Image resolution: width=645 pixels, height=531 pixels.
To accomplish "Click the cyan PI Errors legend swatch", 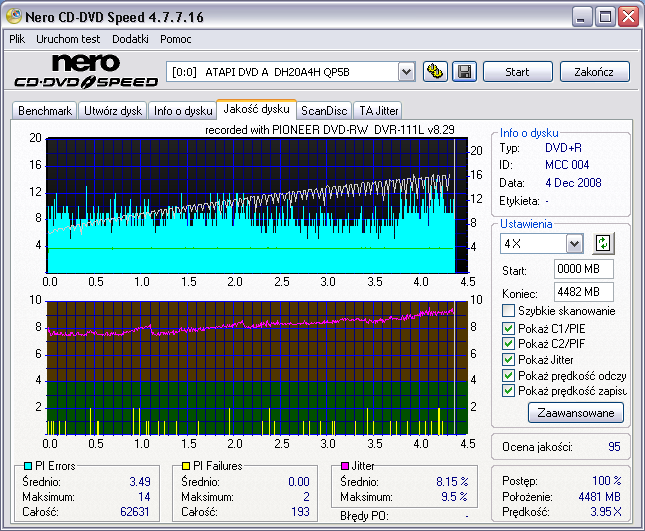I will [28, 466].
